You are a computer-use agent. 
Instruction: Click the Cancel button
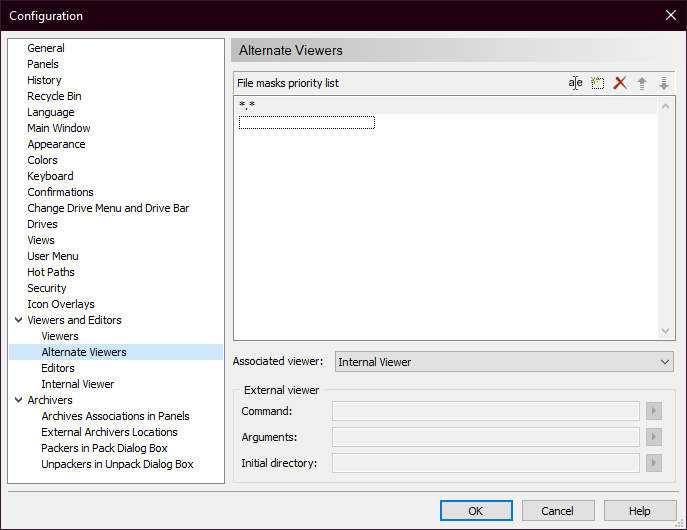(x=558, y=511)
